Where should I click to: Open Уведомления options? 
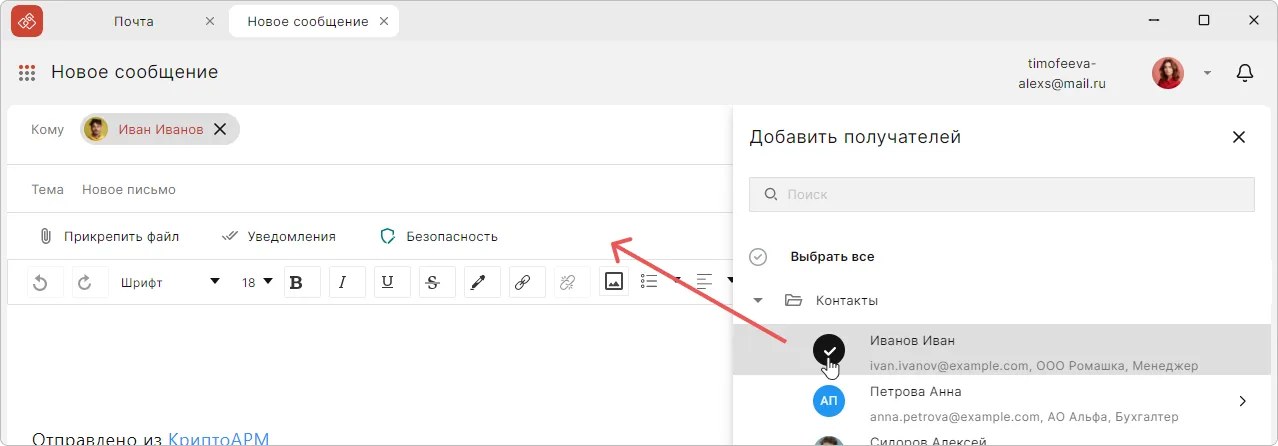279,237
